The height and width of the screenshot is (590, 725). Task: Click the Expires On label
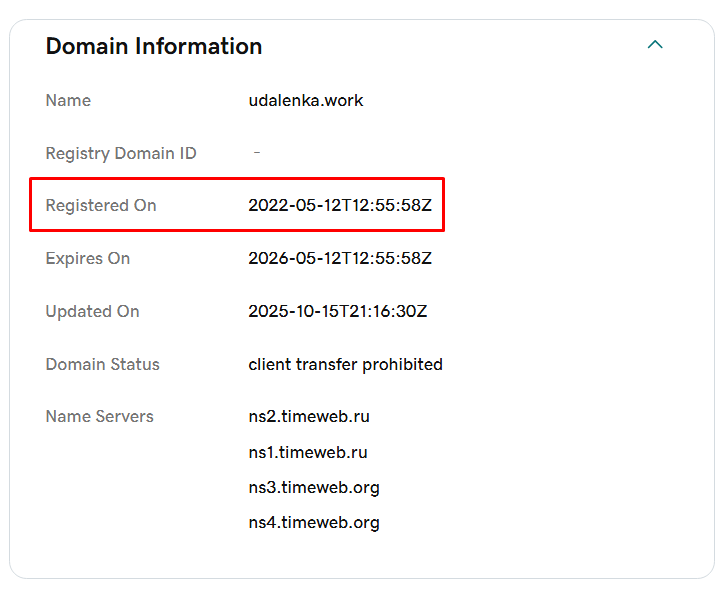(88, 258)
